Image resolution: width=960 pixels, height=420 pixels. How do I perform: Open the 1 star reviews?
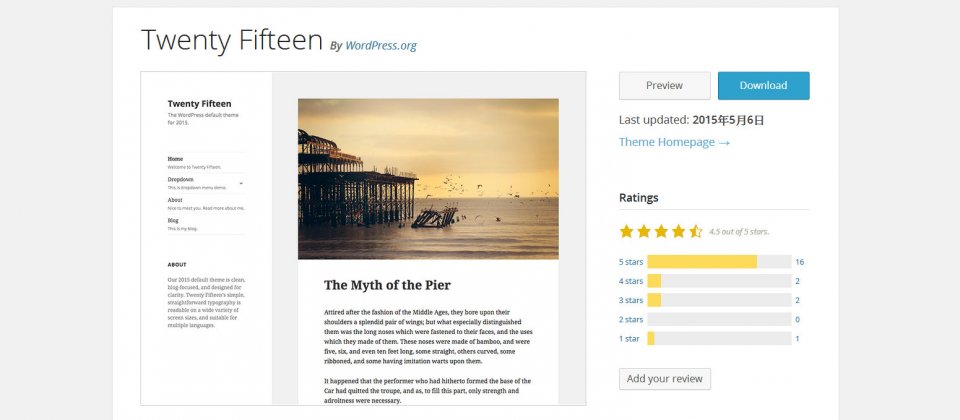click(629, 339)
